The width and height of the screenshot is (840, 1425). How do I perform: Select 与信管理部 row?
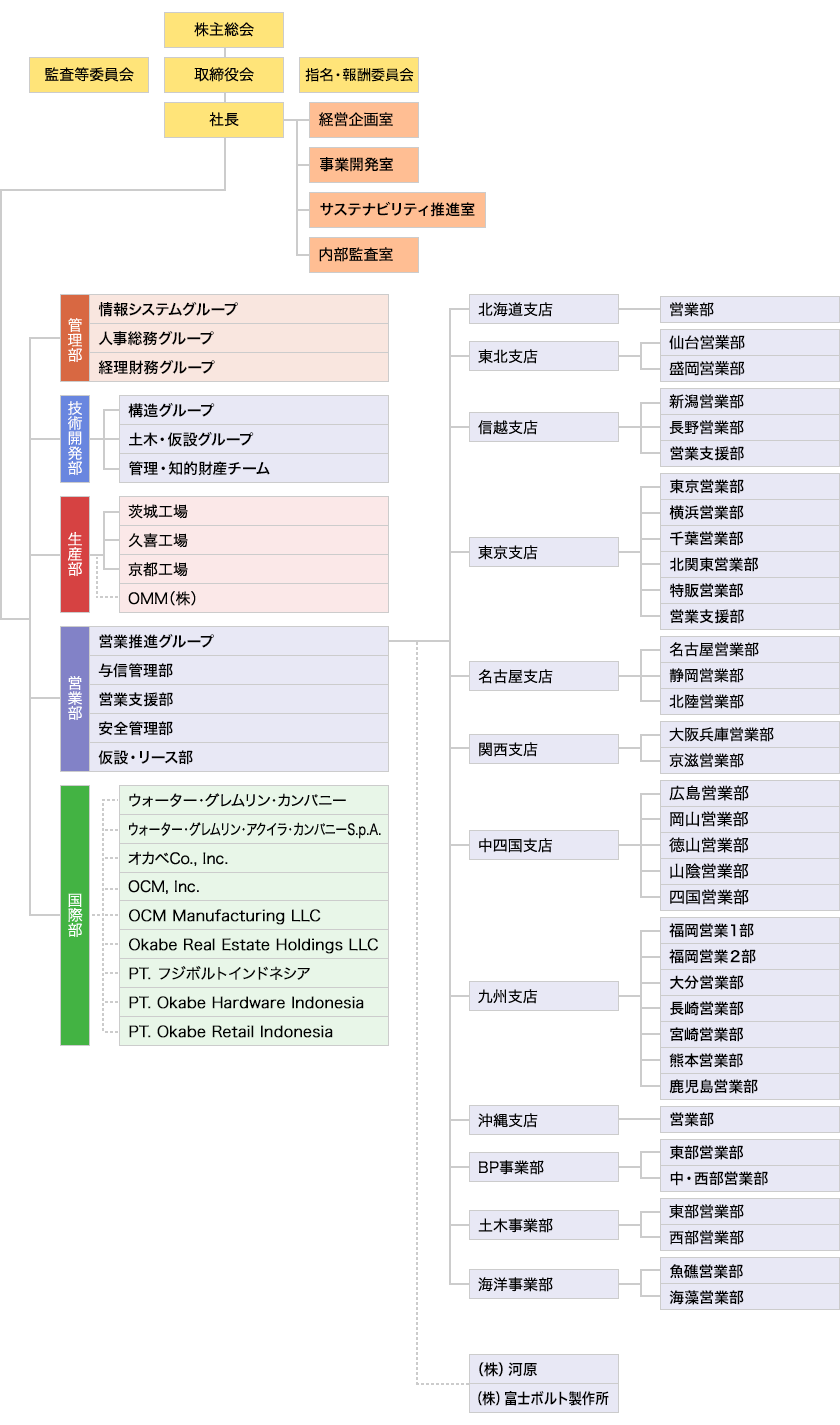coord(239,670)
